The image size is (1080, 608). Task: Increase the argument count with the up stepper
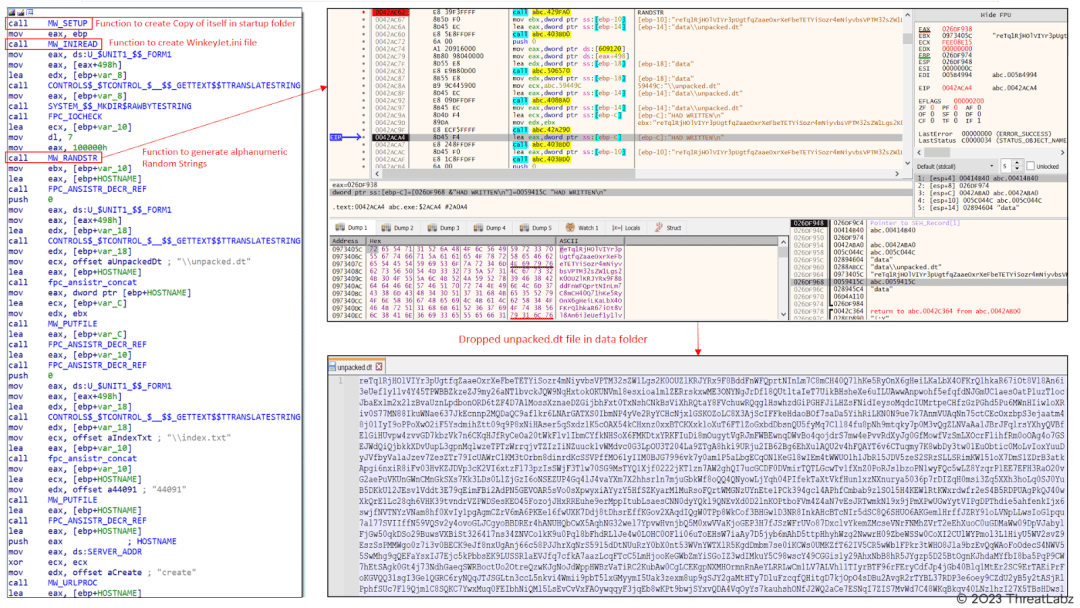[1017, 162]
